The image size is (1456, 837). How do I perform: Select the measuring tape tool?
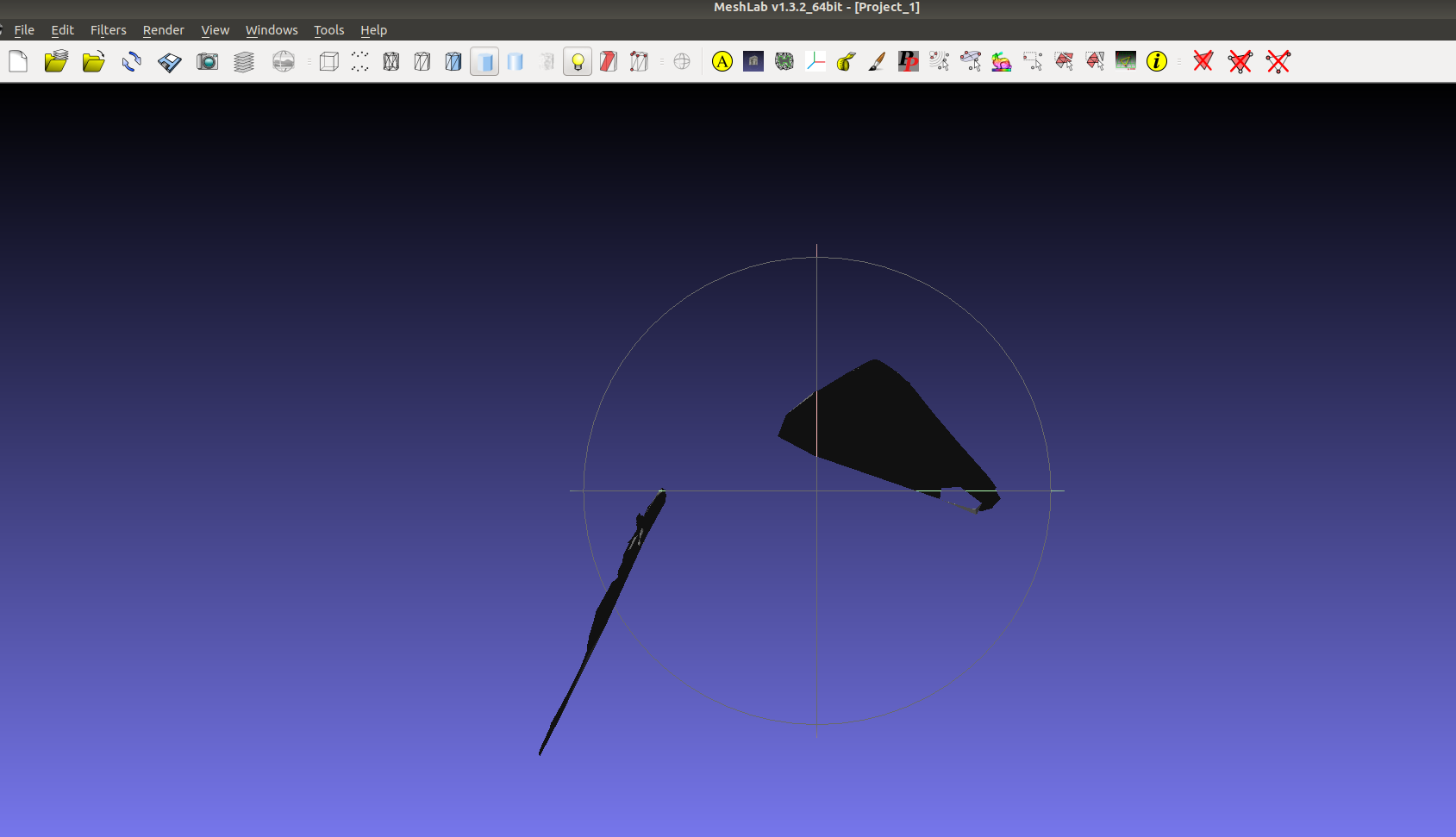pos(844,61)
